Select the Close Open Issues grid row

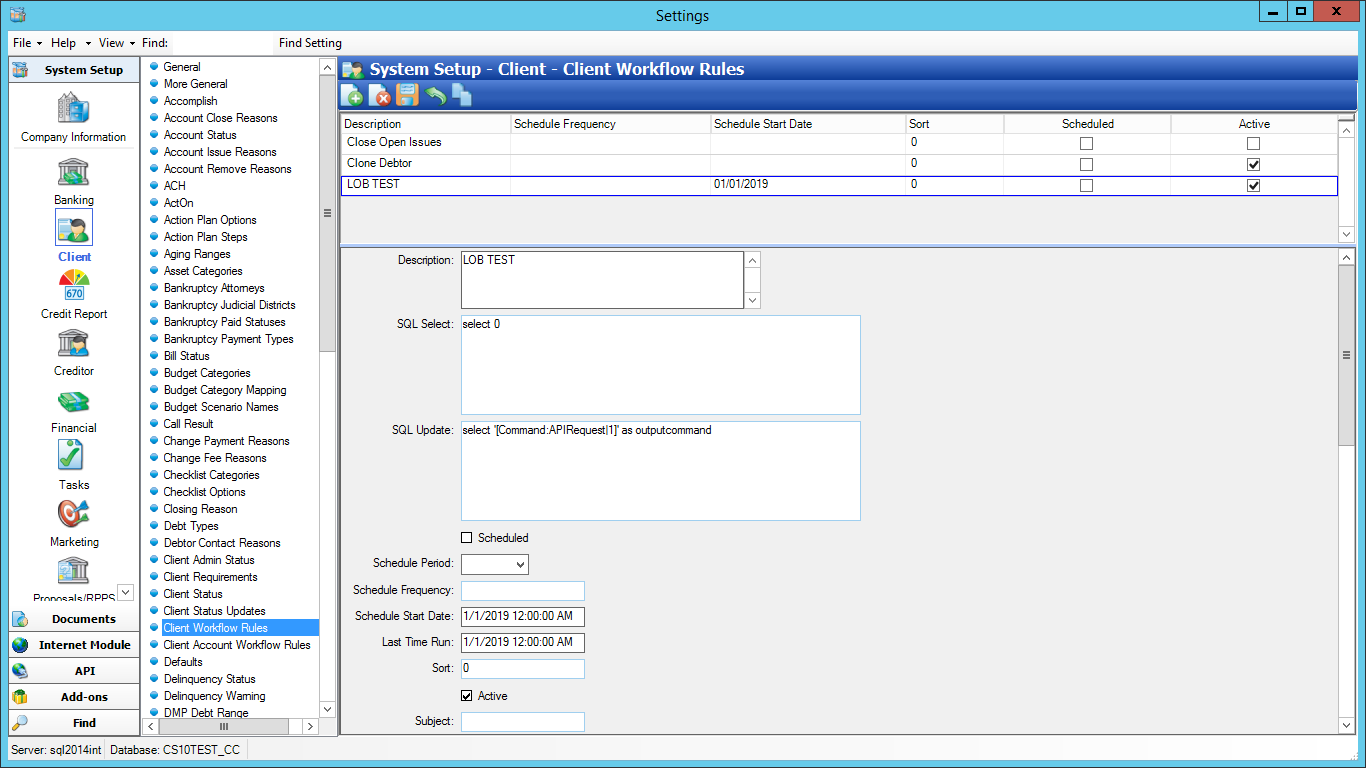pos(838,143)
